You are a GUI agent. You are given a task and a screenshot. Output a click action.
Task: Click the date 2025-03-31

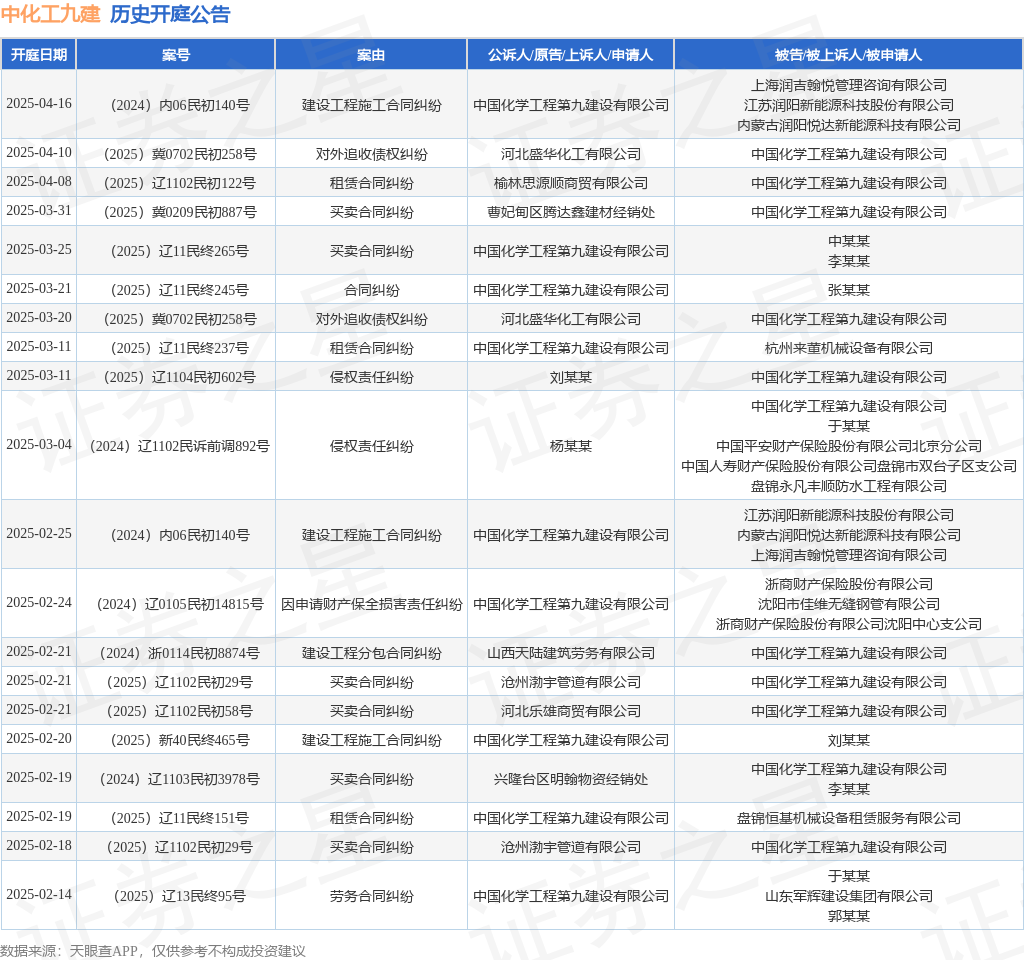39,211
